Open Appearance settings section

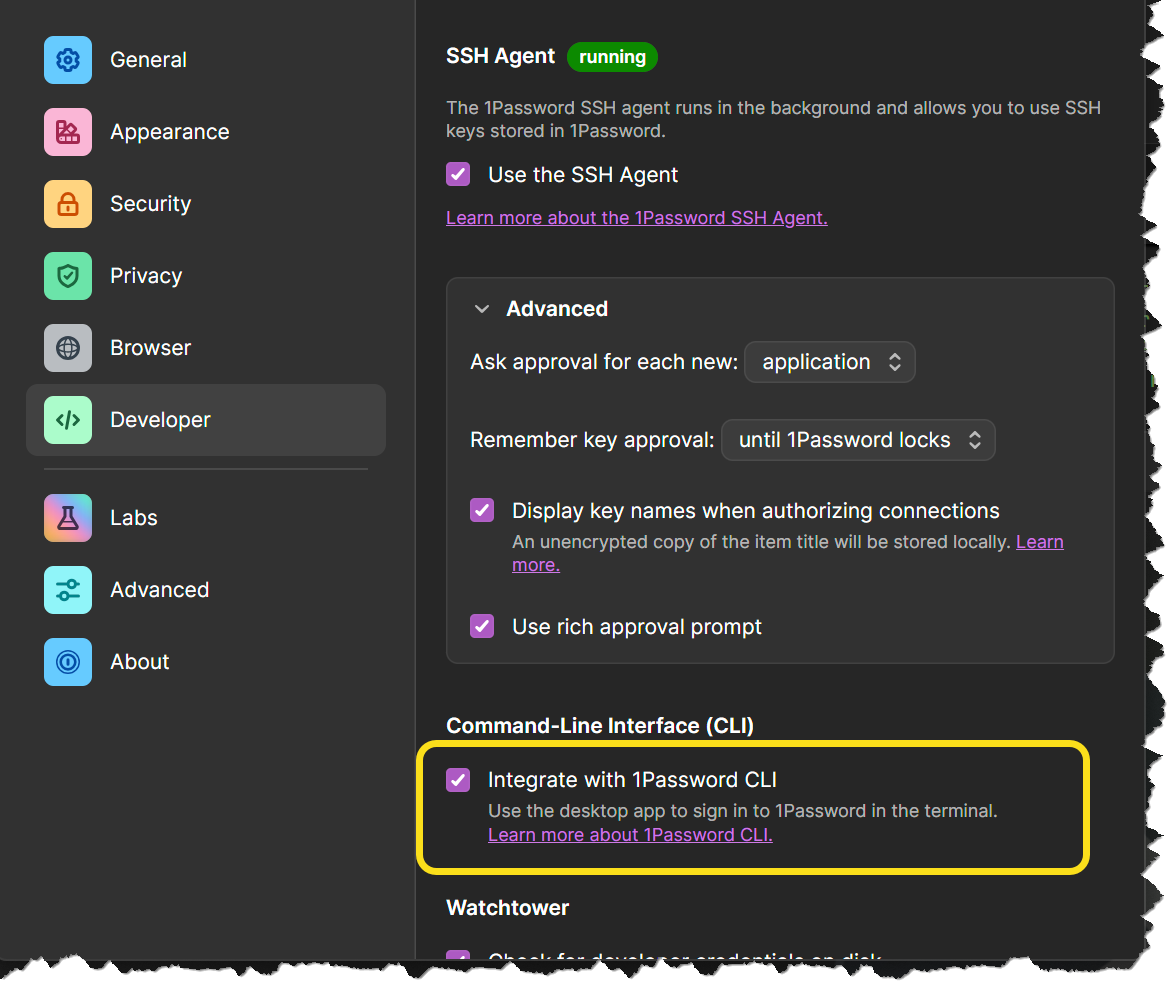[205, 132]
